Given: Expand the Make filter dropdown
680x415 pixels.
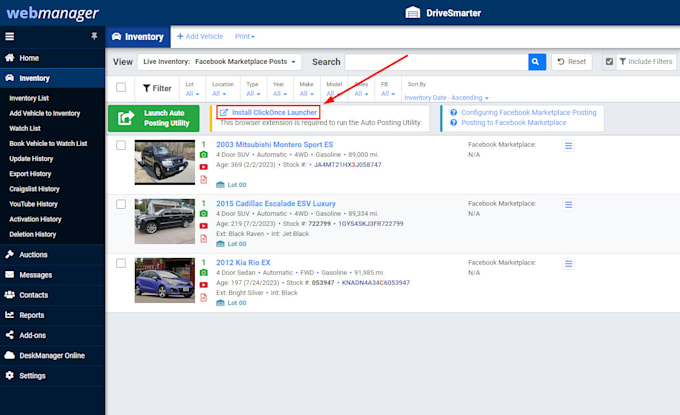Looking at the screenshot, I should coord(307,94).
